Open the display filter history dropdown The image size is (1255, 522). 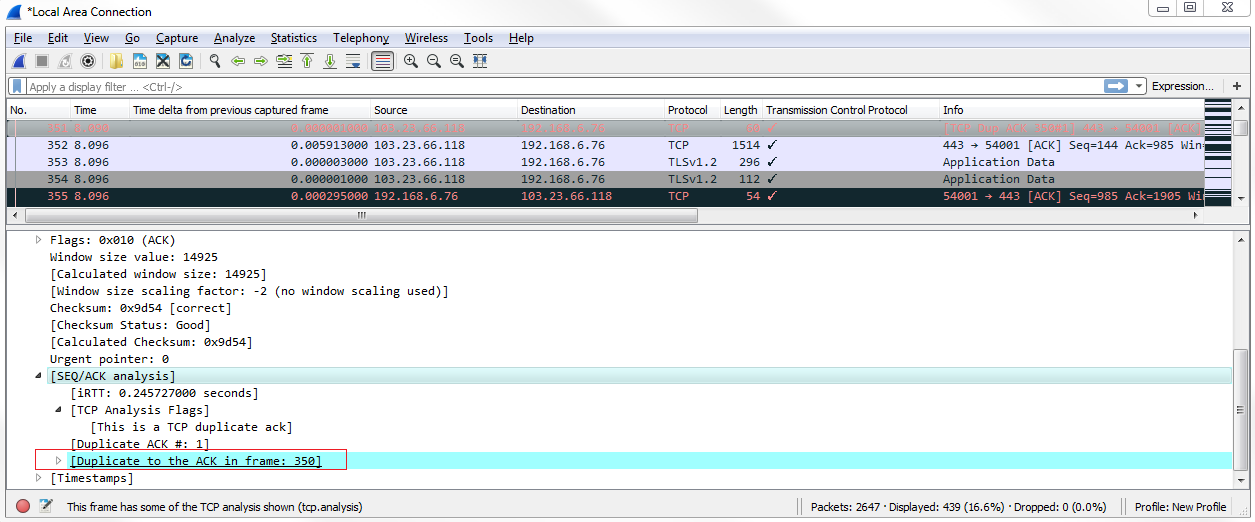coord(1139,86)
